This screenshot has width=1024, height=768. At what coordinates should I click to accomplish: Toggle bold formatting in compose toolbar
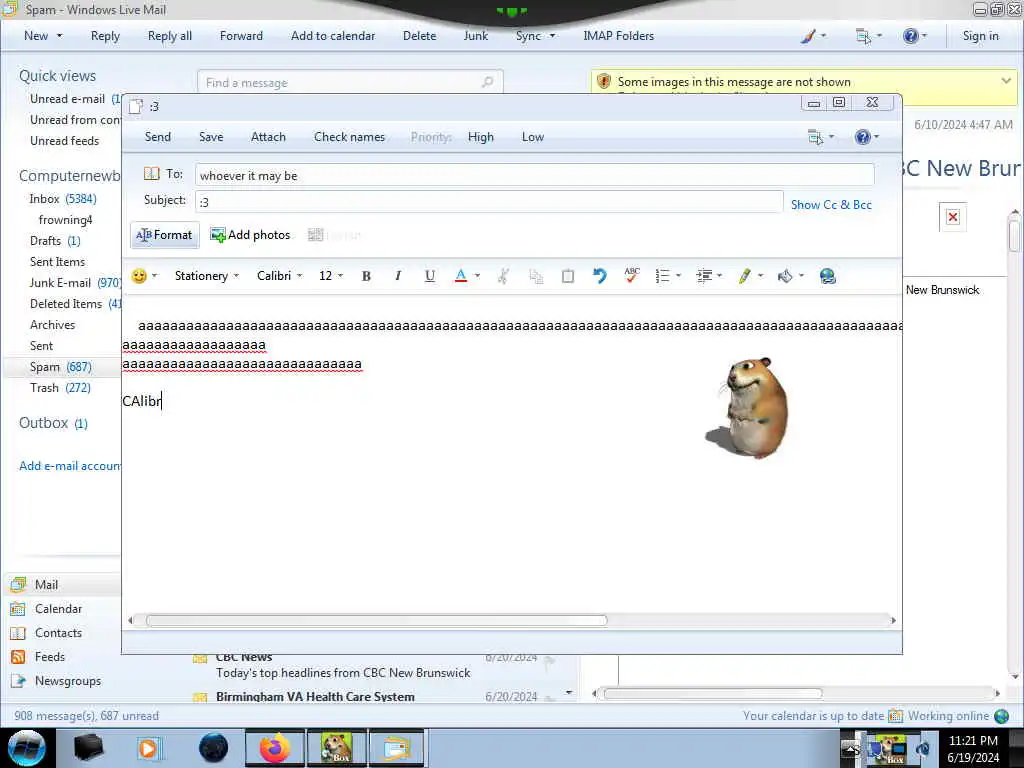pyautogui.click(x=366, y=276)
